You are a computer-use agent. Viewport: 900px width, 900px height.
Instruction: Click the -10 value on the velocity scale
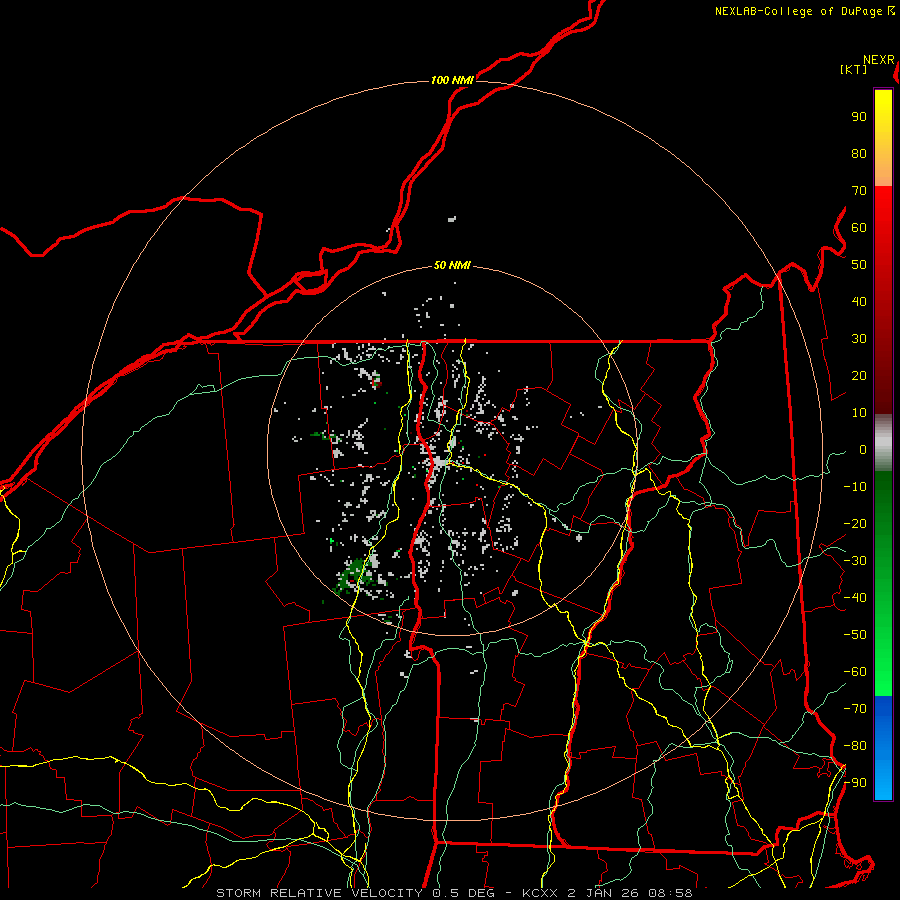[x=855, y=487]
